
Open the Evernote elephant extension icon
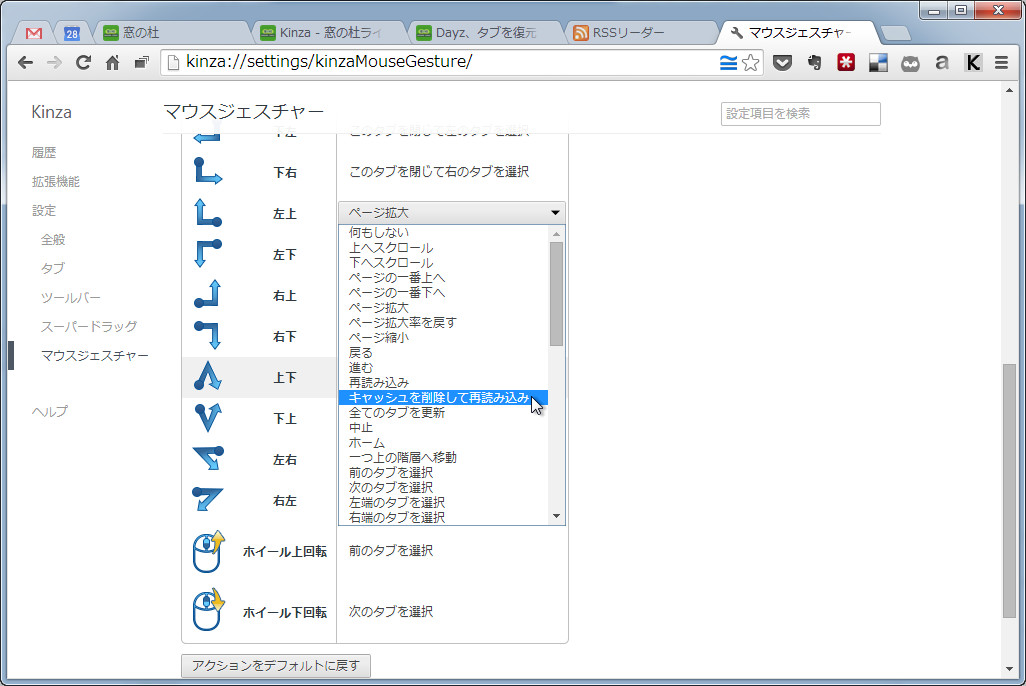[815, 63]
